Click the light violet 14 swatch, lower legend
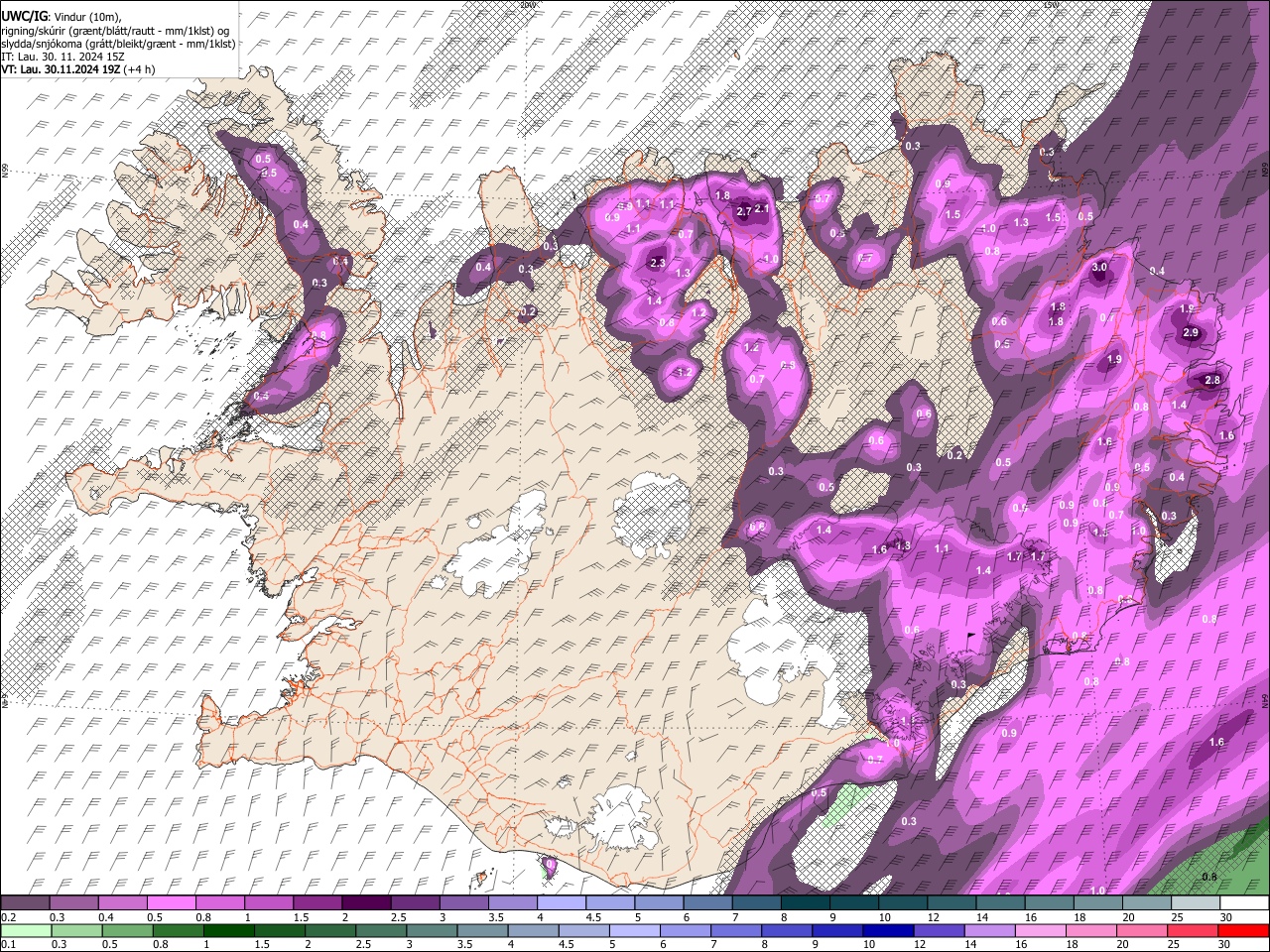This screenshot has height=952, width=1270. (989, 930)
